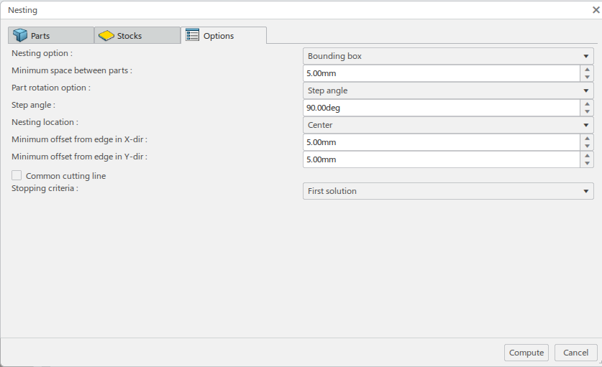
Task: Click the Minimum offset from edge in X-dir label
Action: coord(79,139)
